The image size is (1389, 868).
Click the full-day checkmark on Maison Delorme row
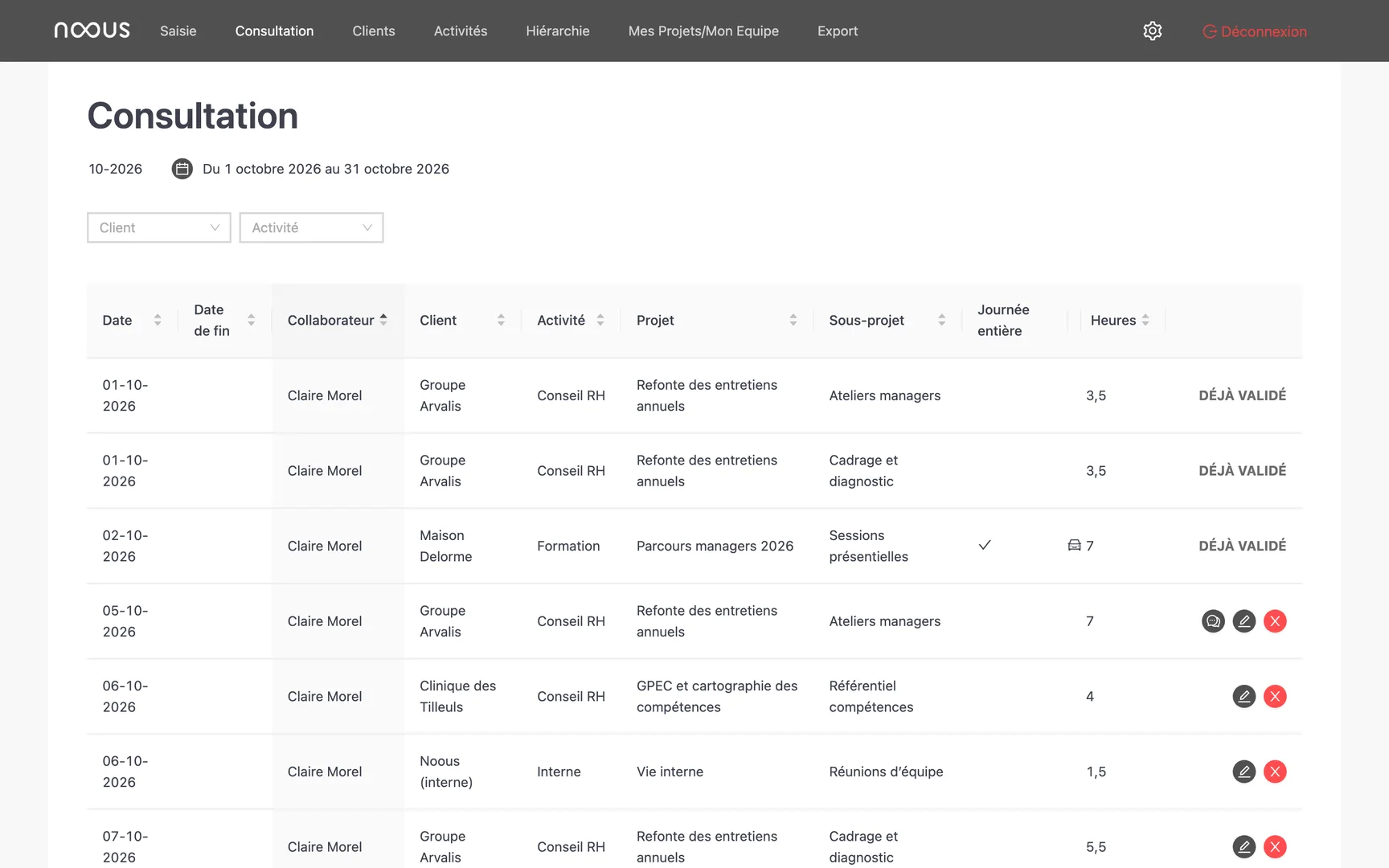point(985,545)
